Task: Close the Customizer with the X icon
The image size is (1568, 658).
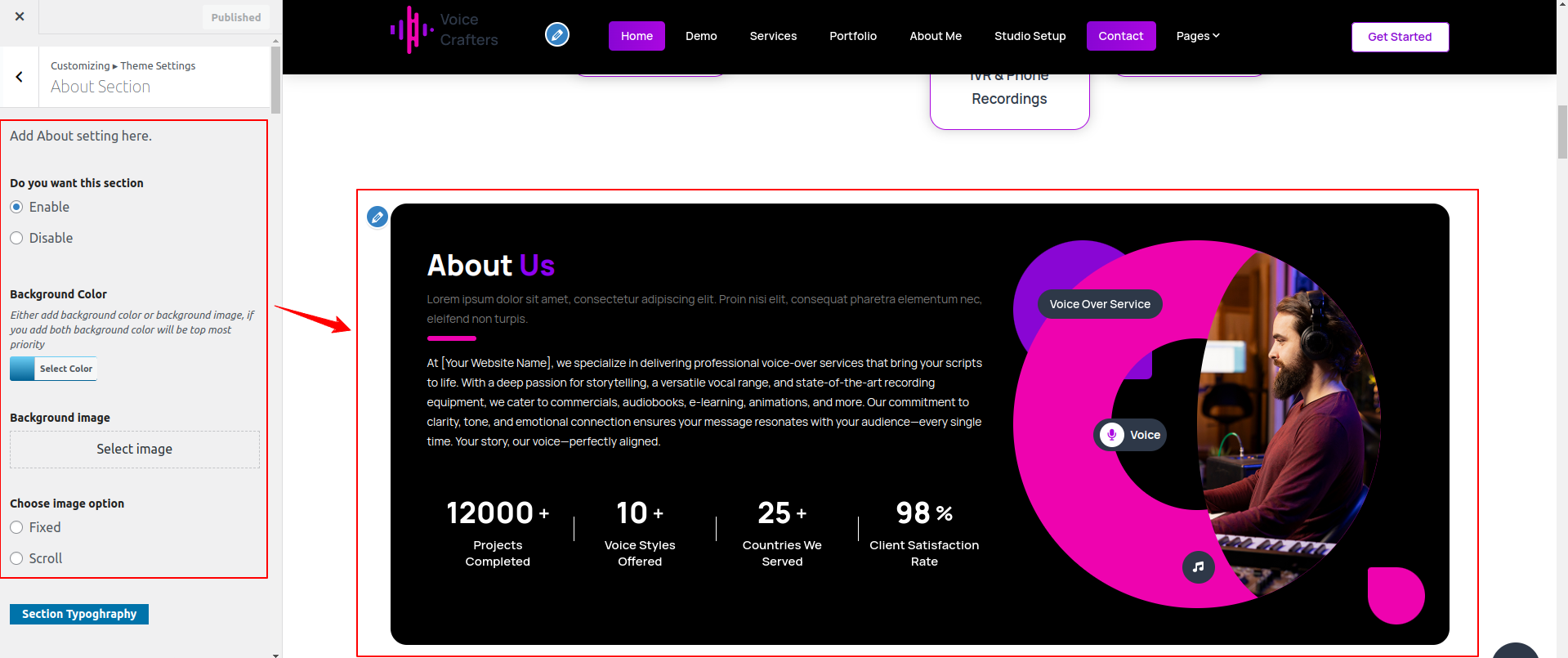Action: pyautogui.click(x=20, y=16)
